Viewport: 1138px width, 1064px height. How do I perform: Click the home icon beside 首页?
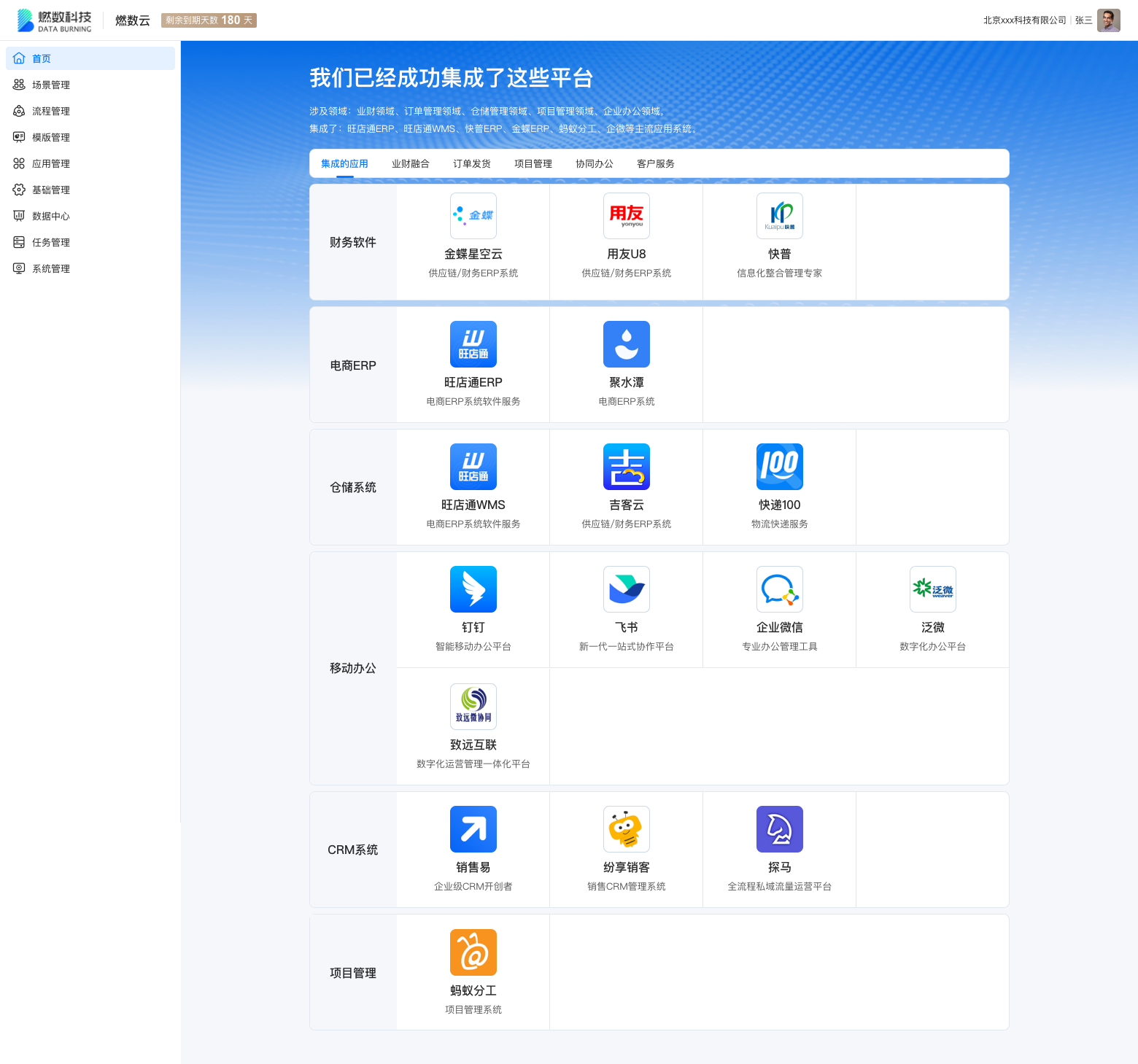[19, 58]
